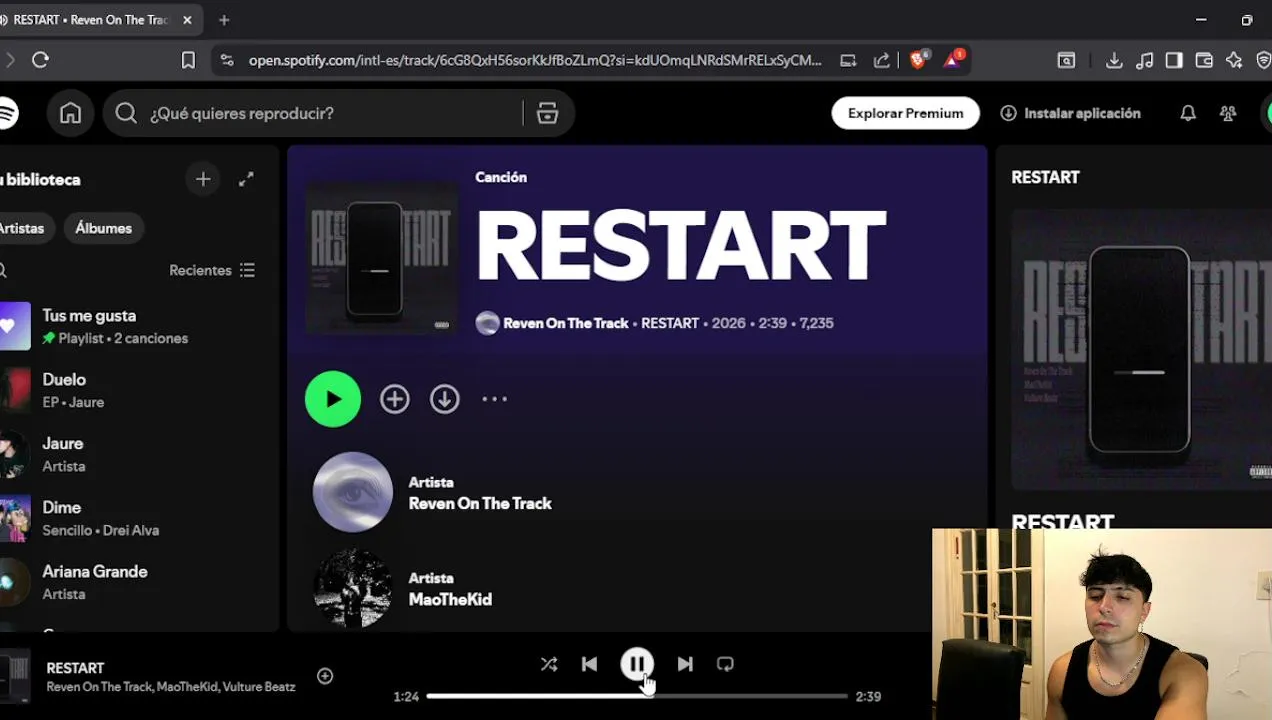This screenshot has height=720, width=1272.
Task: Click RESTART album link in song metadata
Action: point(670,323)
